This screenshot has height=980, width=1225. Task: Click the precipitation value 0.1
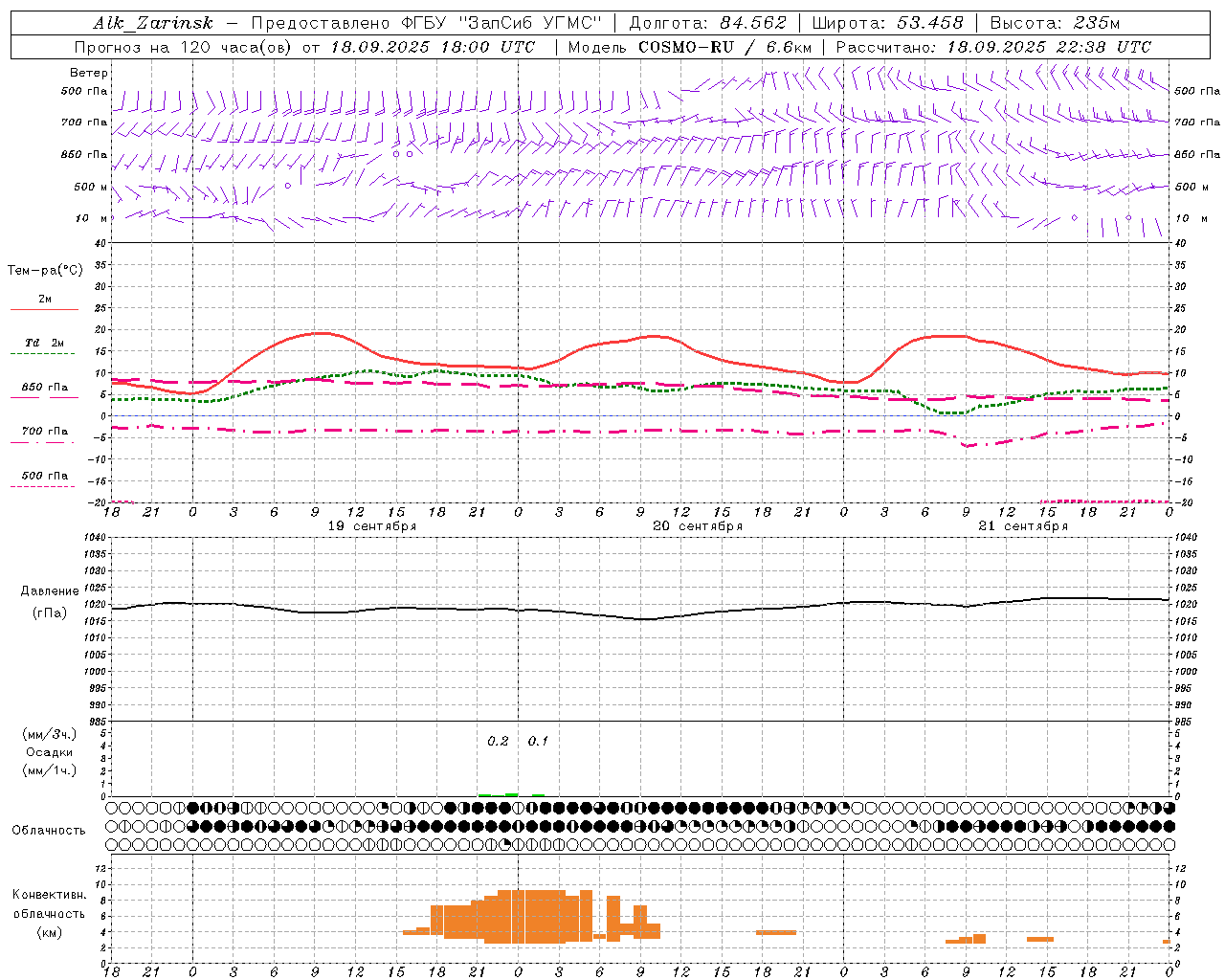tap(538, 742)
